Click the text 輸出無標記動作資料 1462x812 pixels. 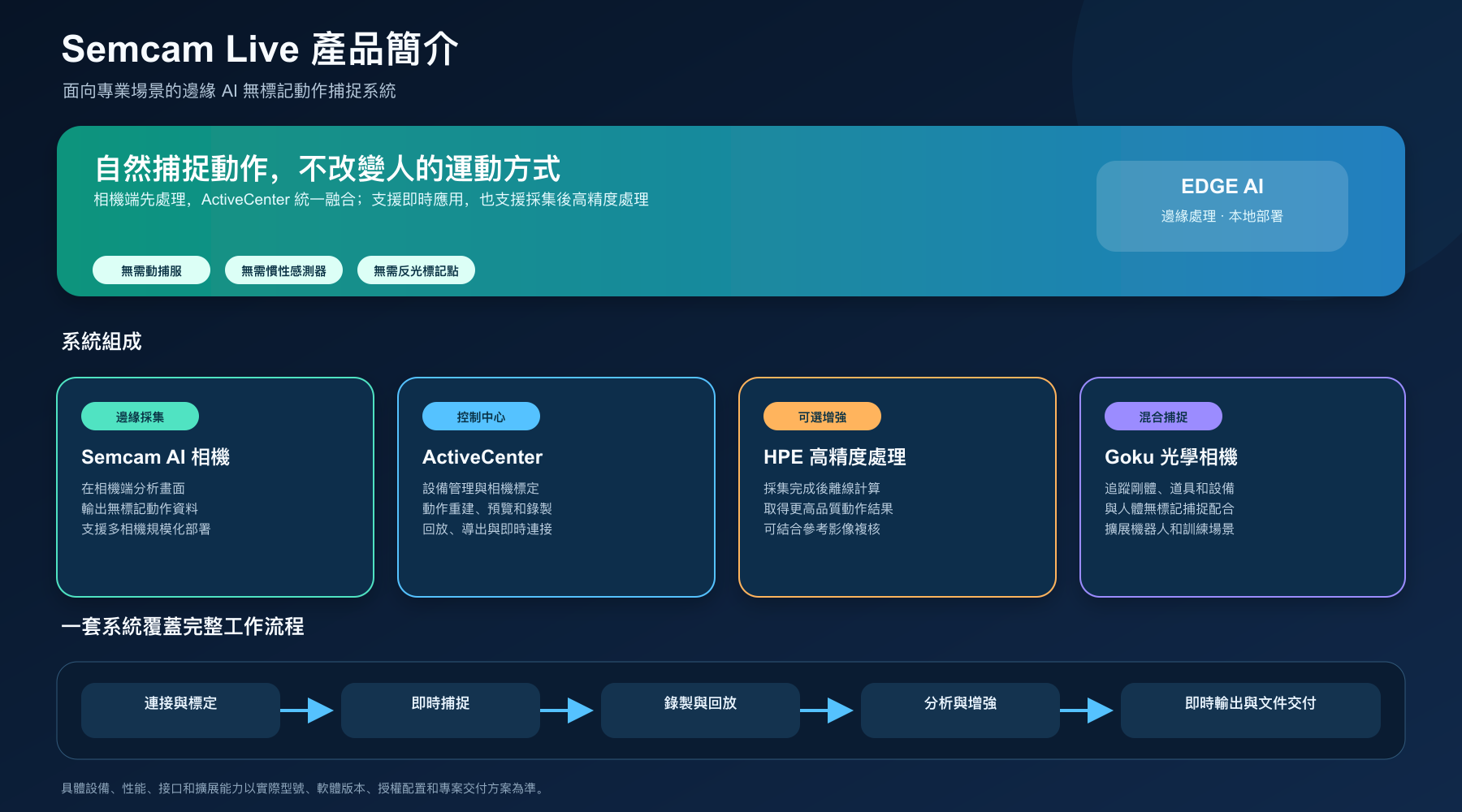[x=140, y=508]
